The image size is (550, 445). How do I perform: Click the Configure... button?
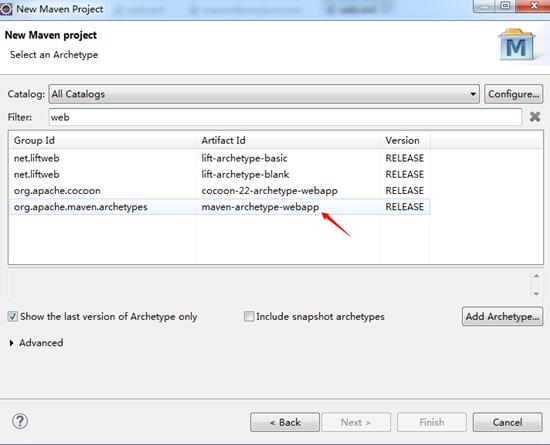[514, 94]
